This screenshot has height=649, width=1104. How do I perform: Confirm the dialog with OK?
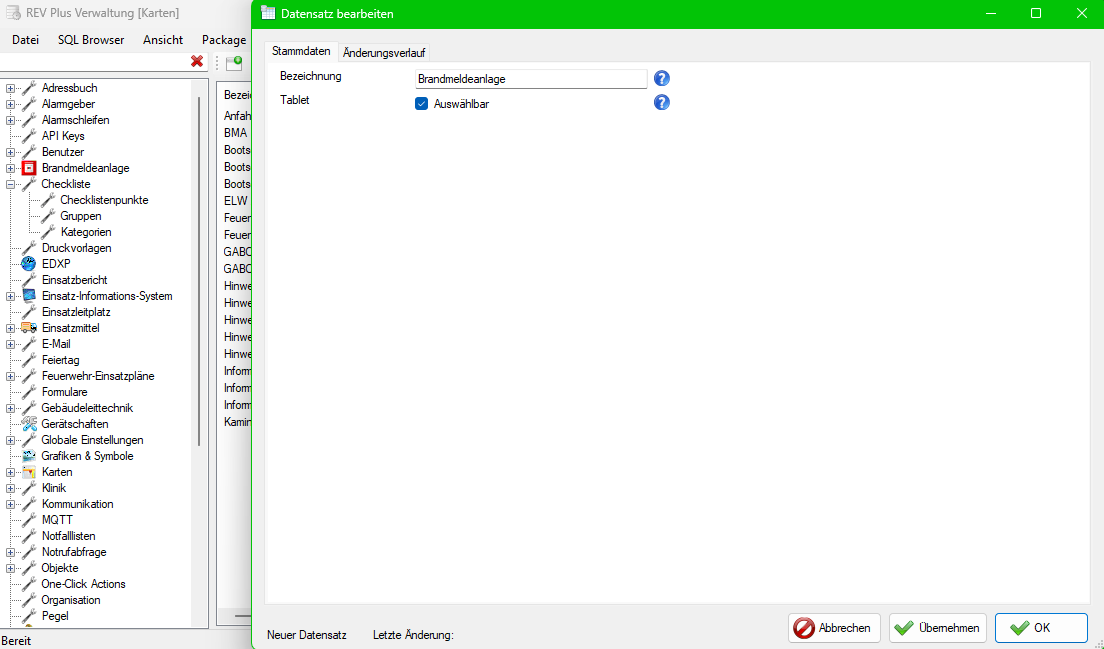1041,627
